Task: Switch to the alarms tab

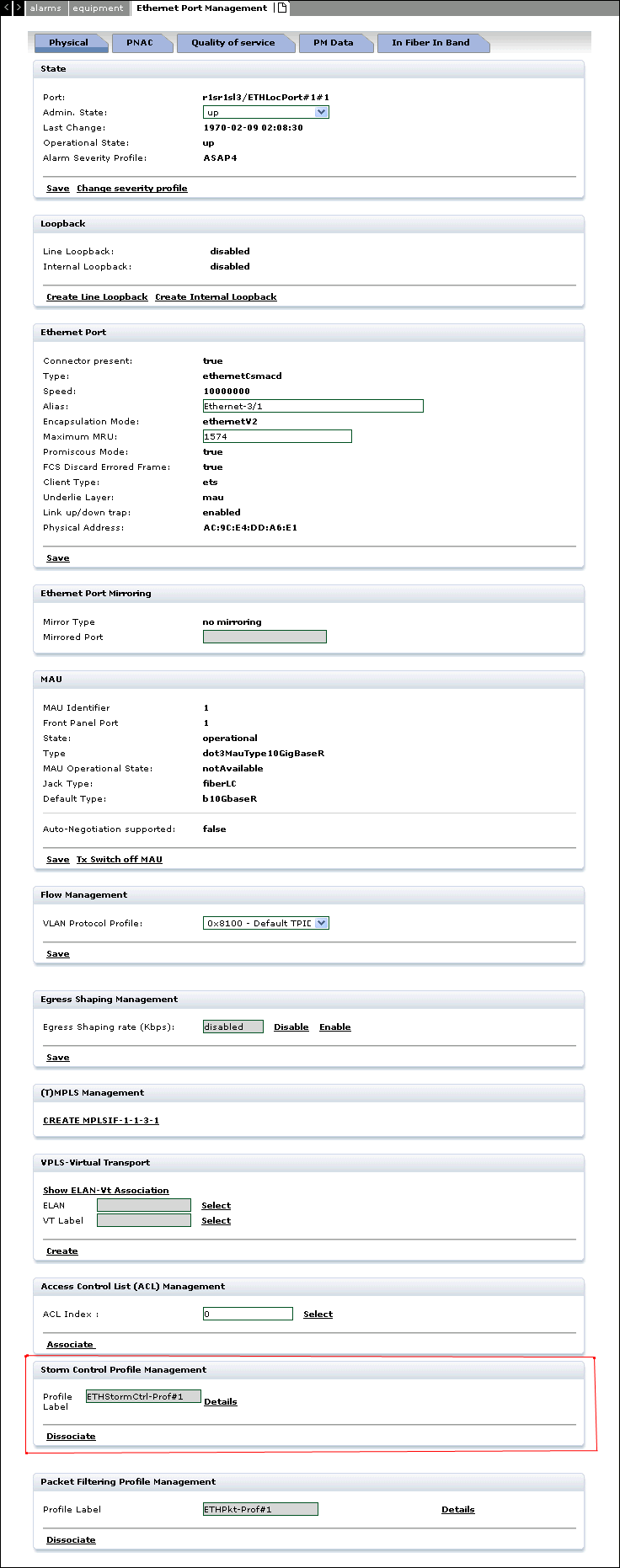Action: (x=45, y=8)
